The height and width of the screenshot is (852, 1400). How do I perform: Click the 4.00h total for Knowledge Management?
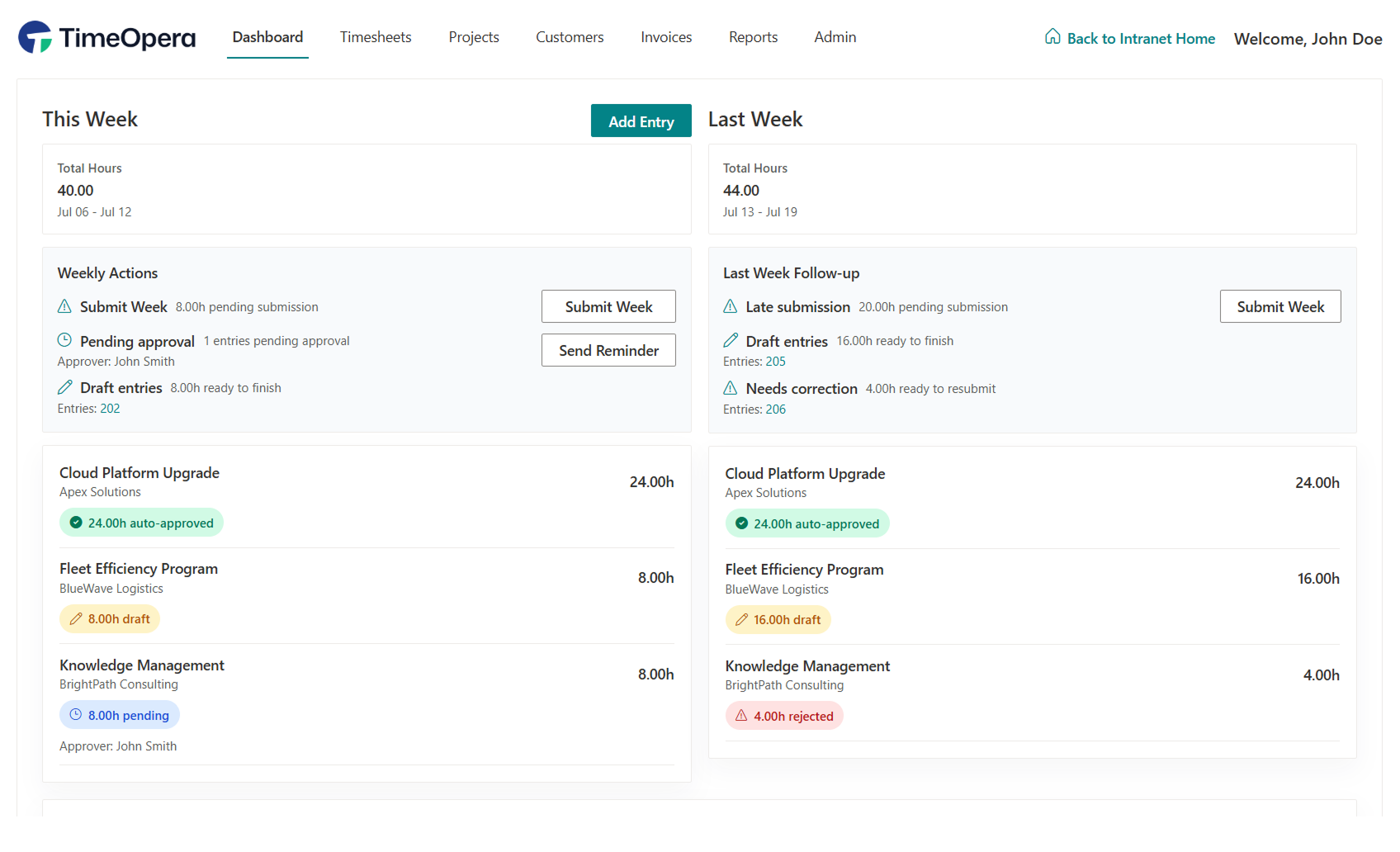tap(1322, 675)
